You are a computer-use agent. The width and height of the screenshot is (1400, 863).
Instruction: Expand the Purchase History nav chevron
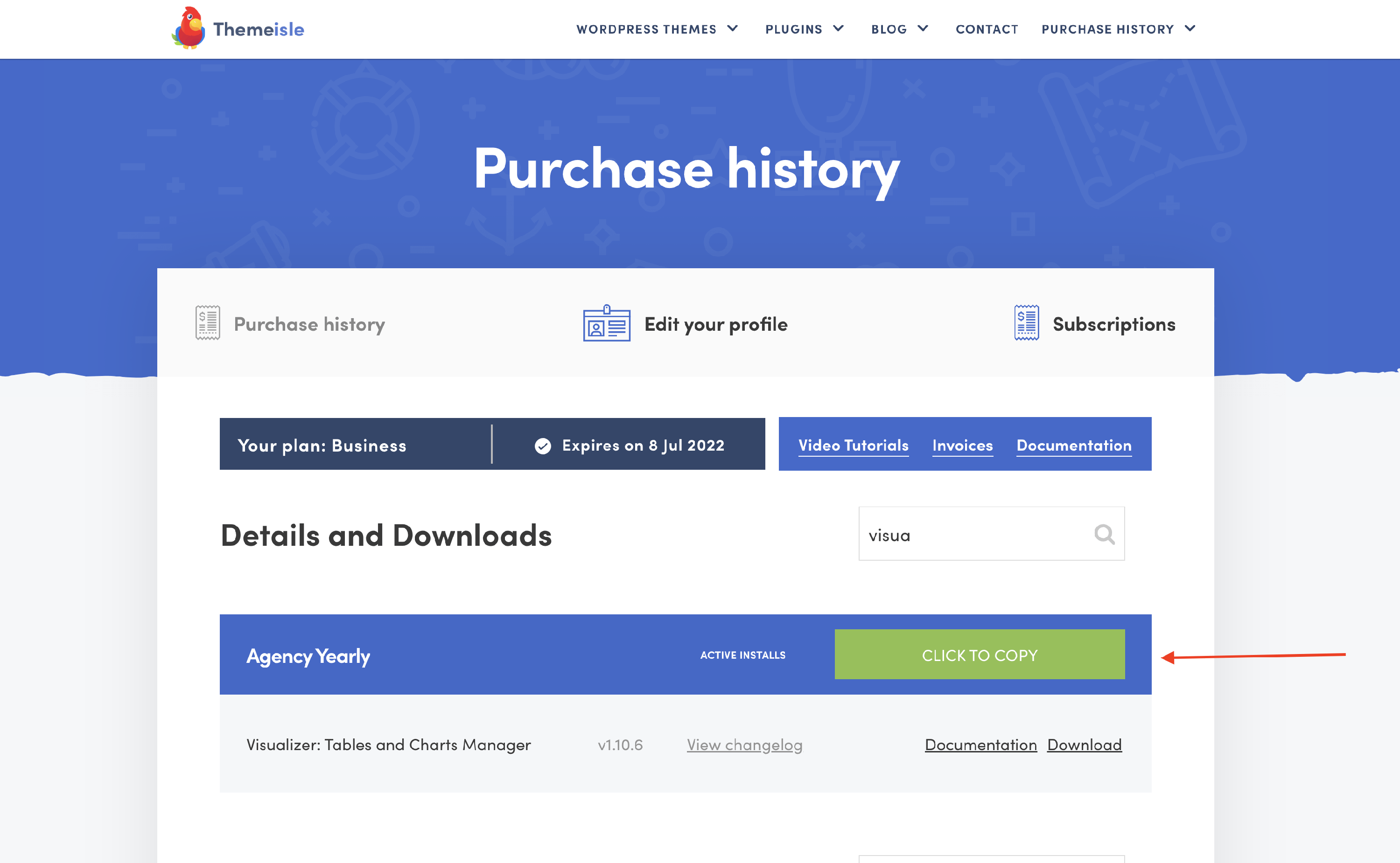pos(1190,28)
